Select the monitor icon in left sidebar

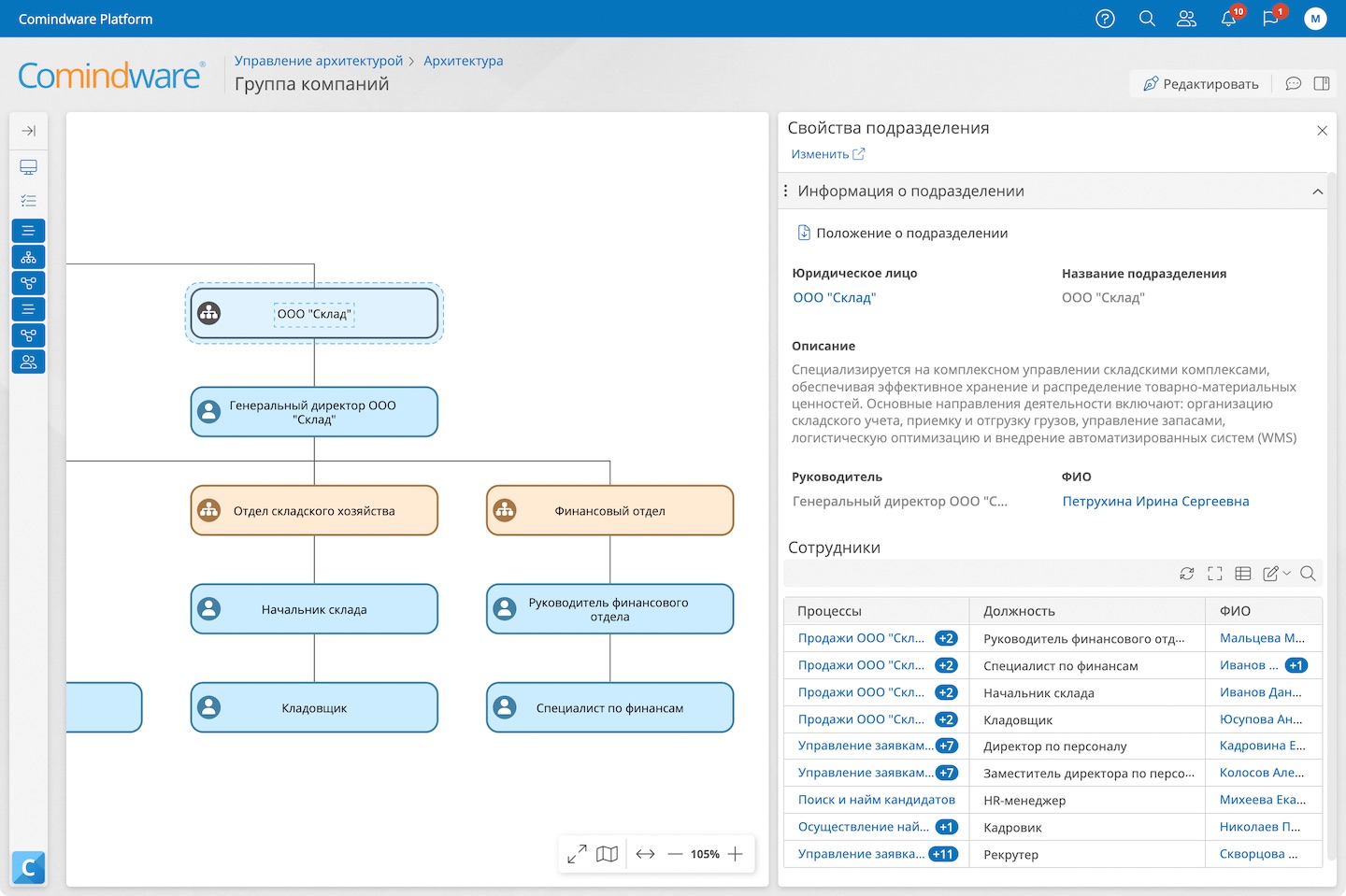point(29,167)
